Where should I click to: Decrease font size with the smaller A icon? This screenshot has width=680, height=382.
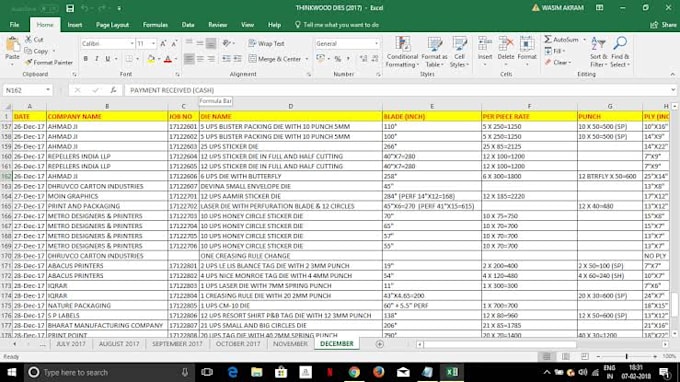[x=174, y=44]
